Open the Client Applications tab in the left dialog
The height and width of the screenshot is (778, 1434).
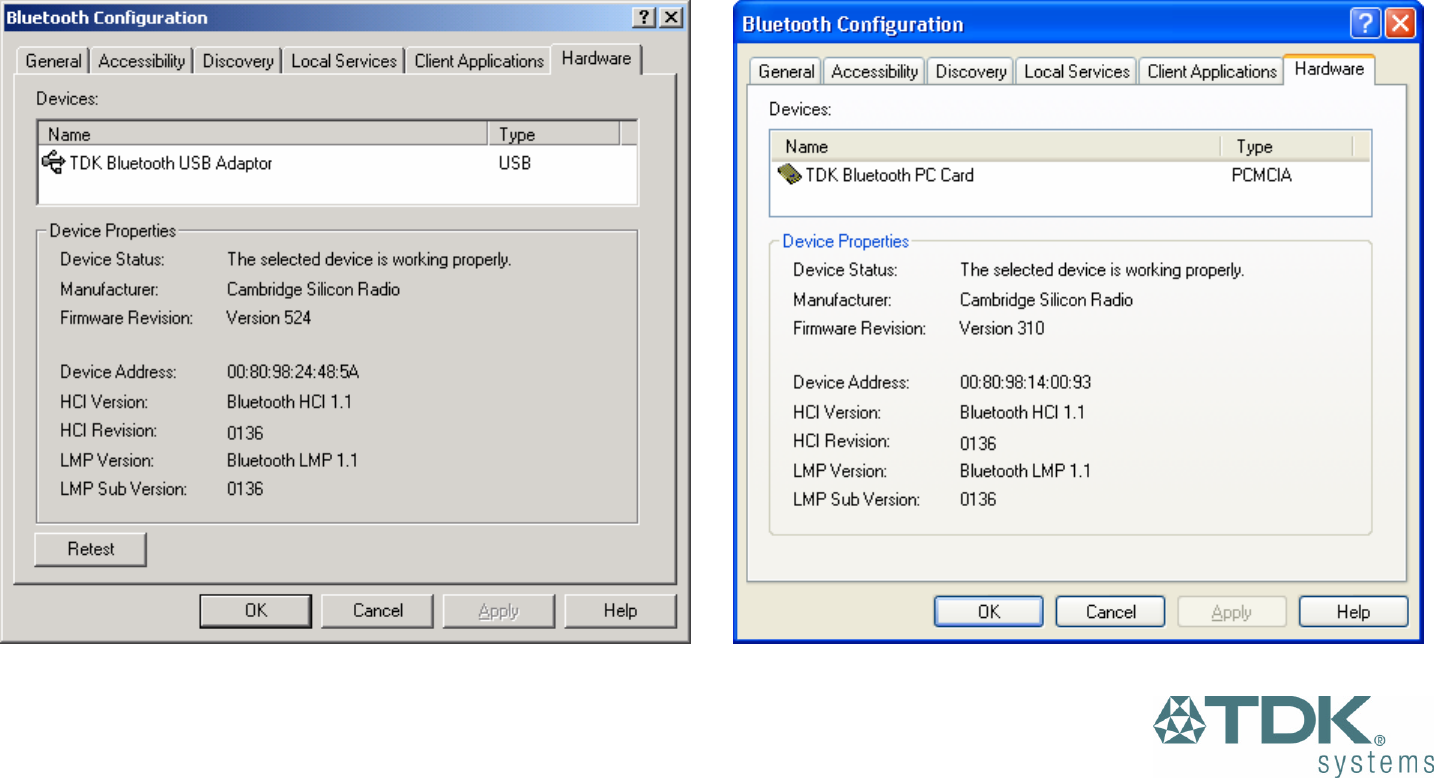click(x=479, y=61)
